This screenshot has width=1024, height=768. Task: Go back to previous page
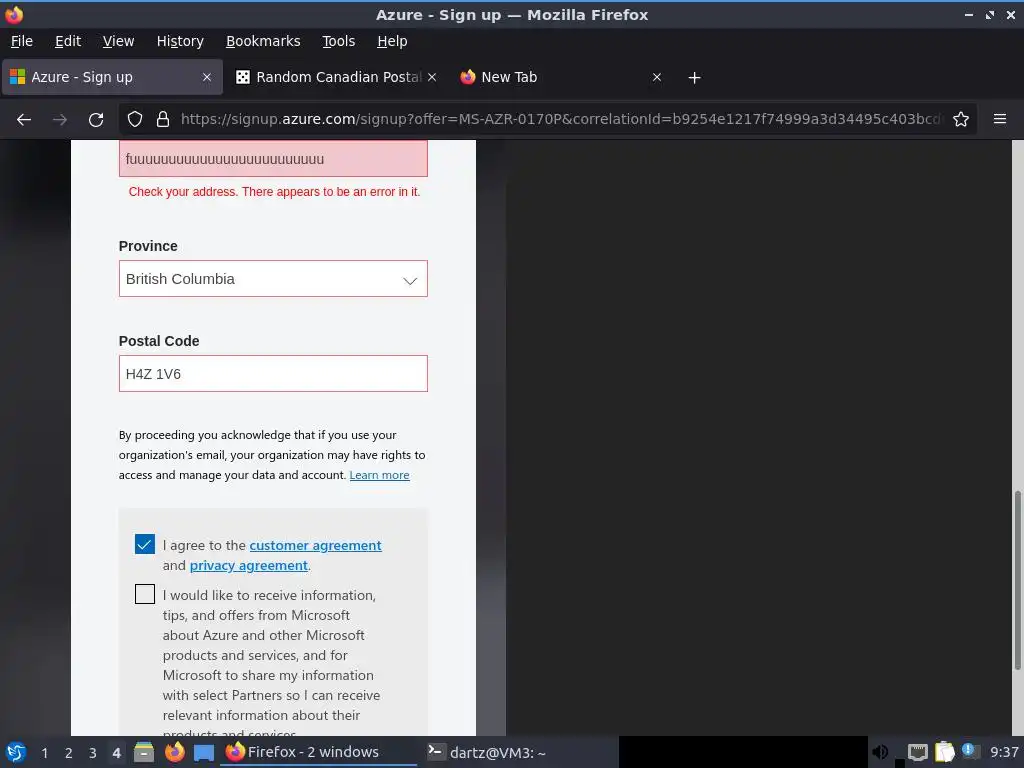tap(24, 120)
